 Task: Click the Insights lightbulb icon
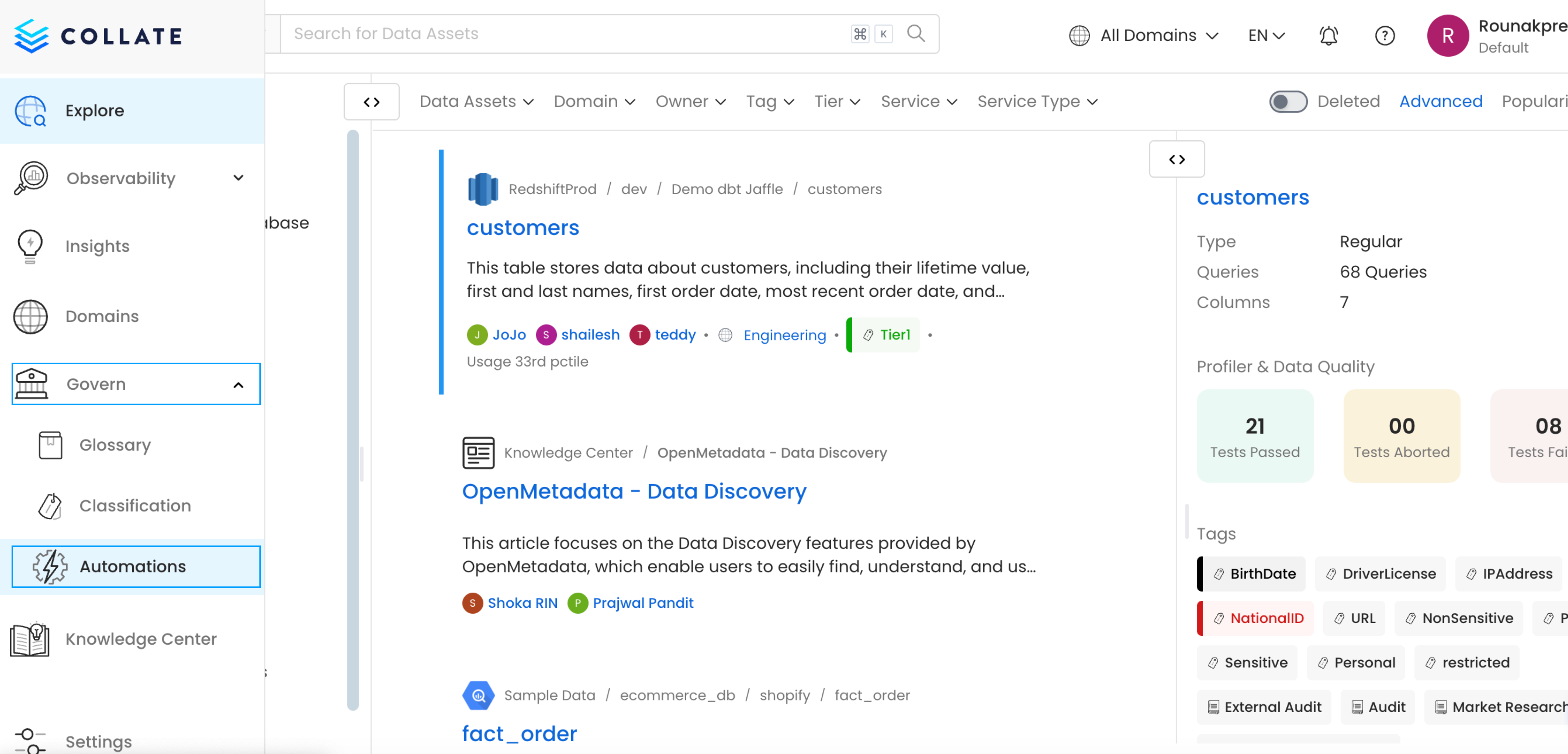click(x=30, y=246)
